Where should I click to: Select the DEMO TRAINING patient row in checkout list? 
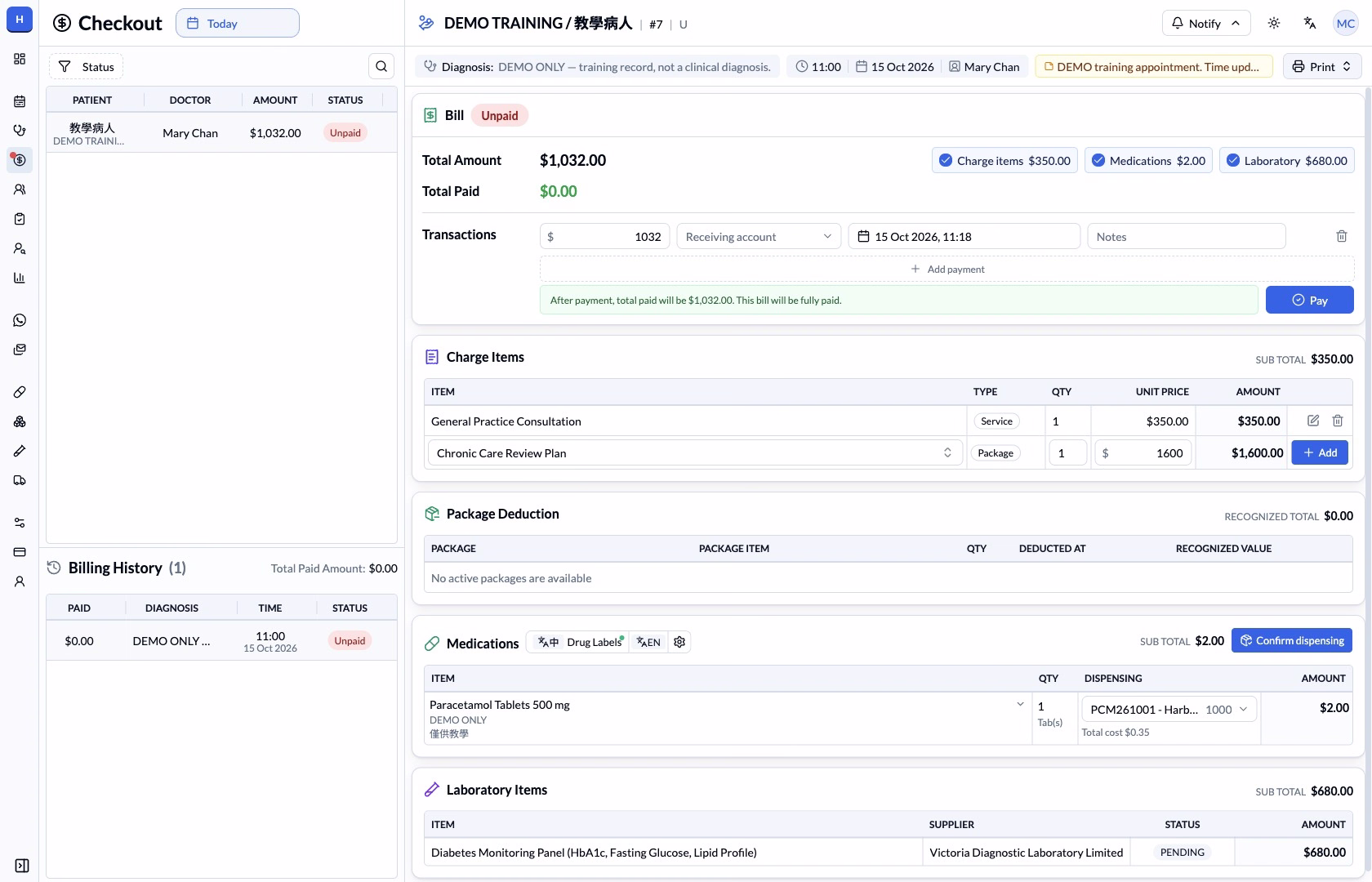click(222, 133)
